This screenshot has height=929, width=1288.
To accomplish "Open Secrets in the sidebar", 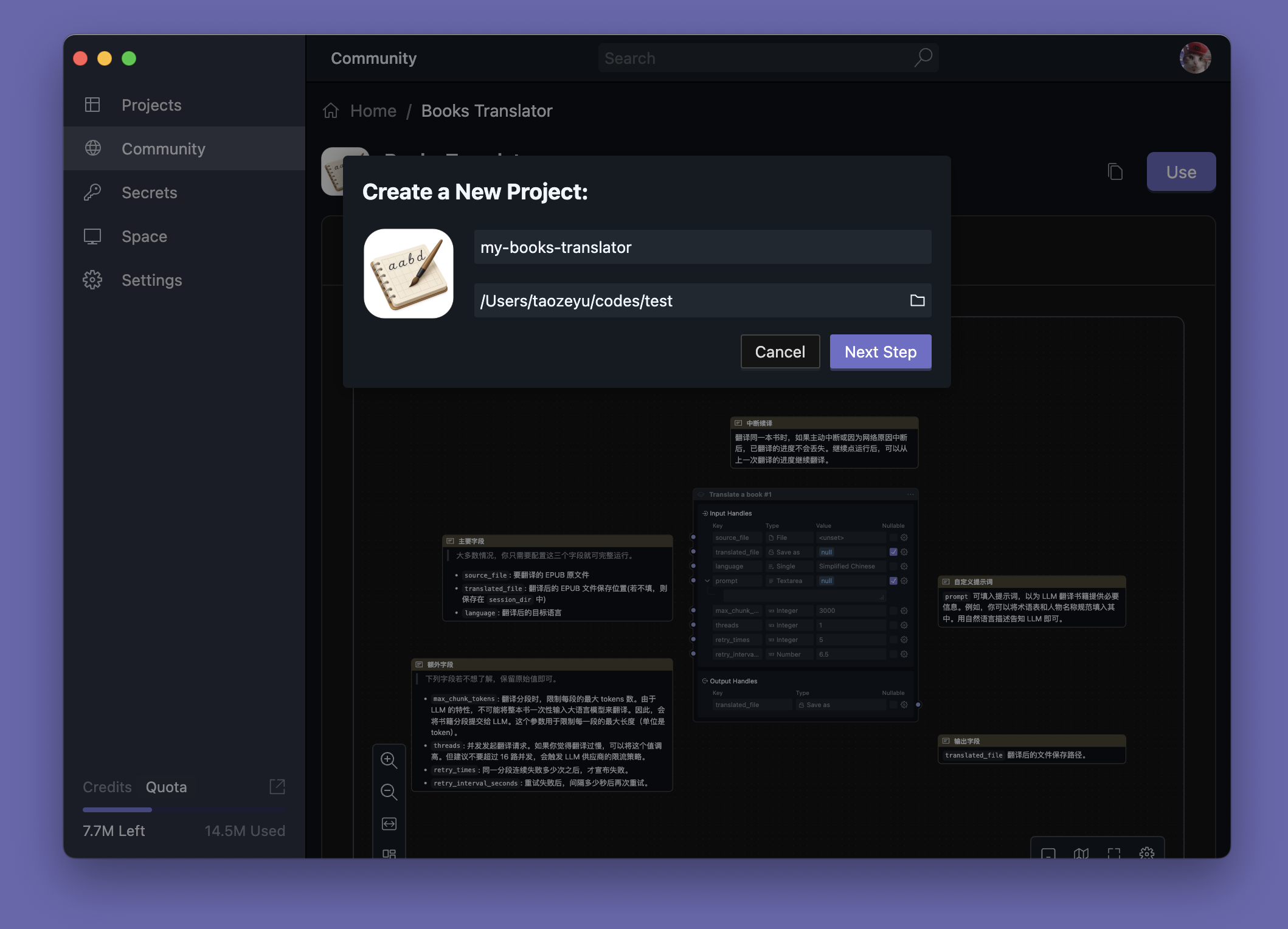I will click(x=149, y=193).
